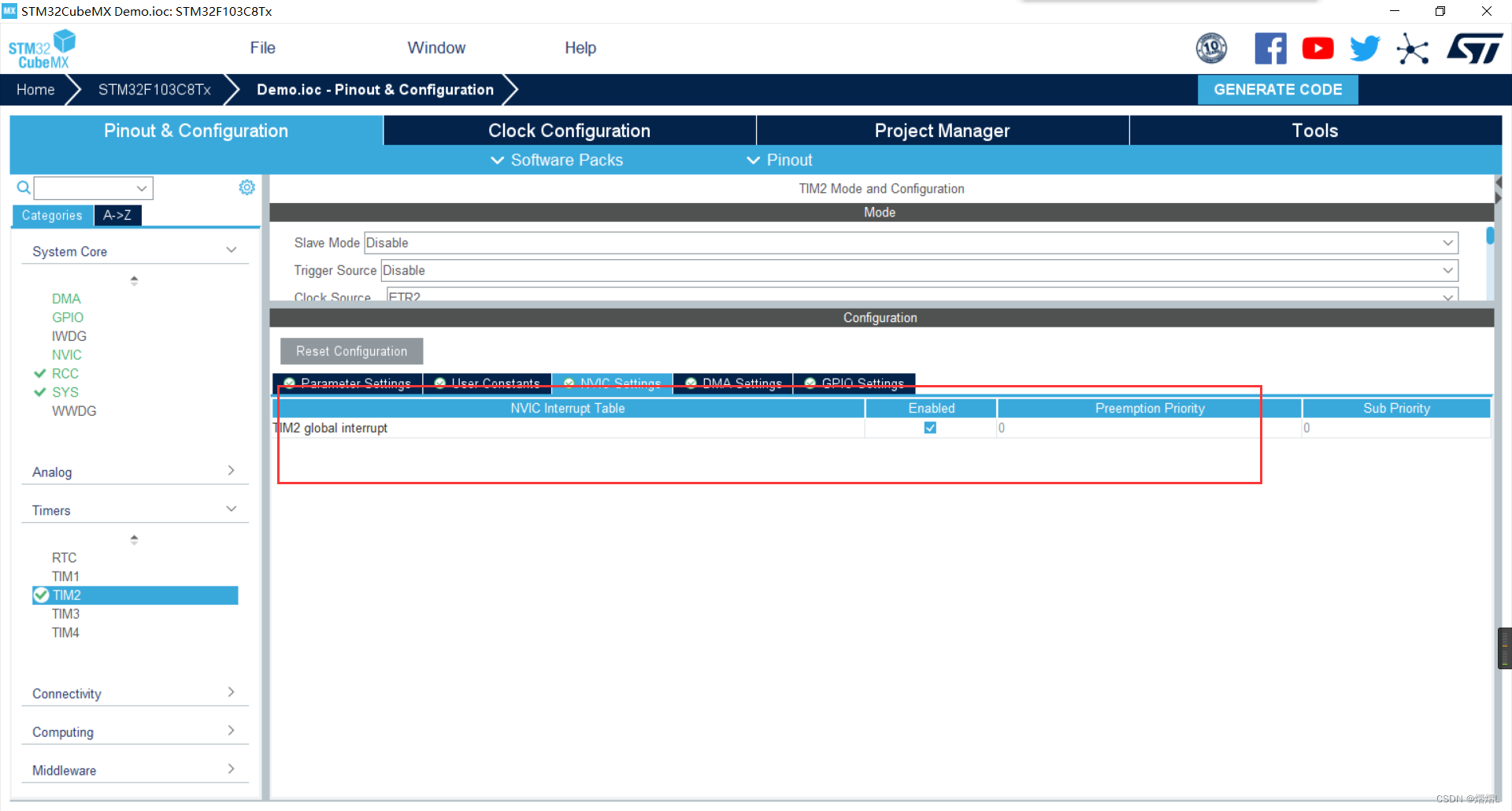Click the System Core sort arrows icon
The width and height of the screenshot is (1512, 811).
pos(134,280)
